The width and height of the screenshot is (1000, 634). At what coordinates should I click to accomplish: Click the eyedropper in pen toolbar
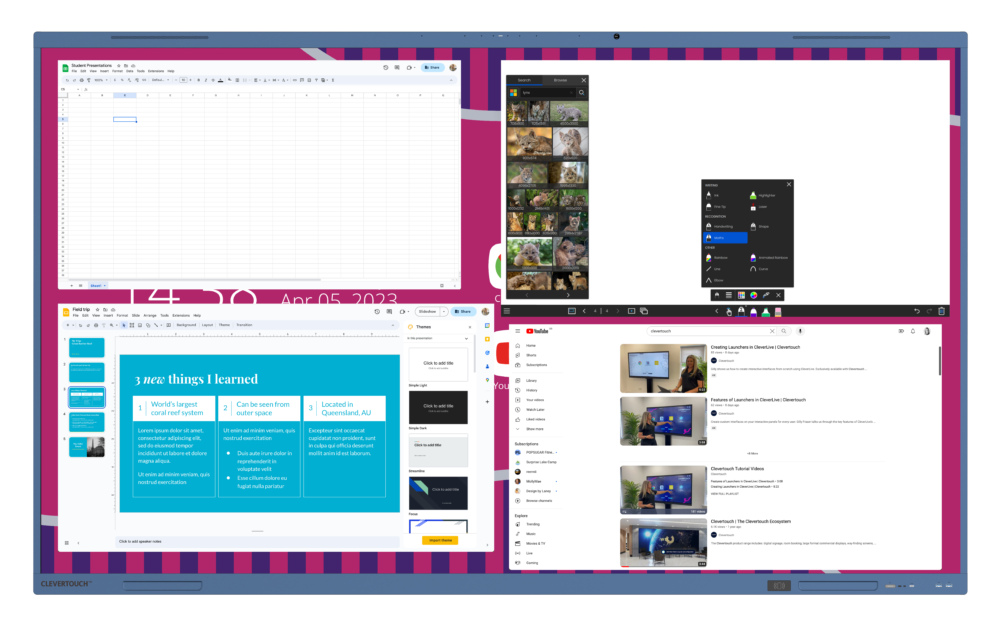tap(766, 295)
